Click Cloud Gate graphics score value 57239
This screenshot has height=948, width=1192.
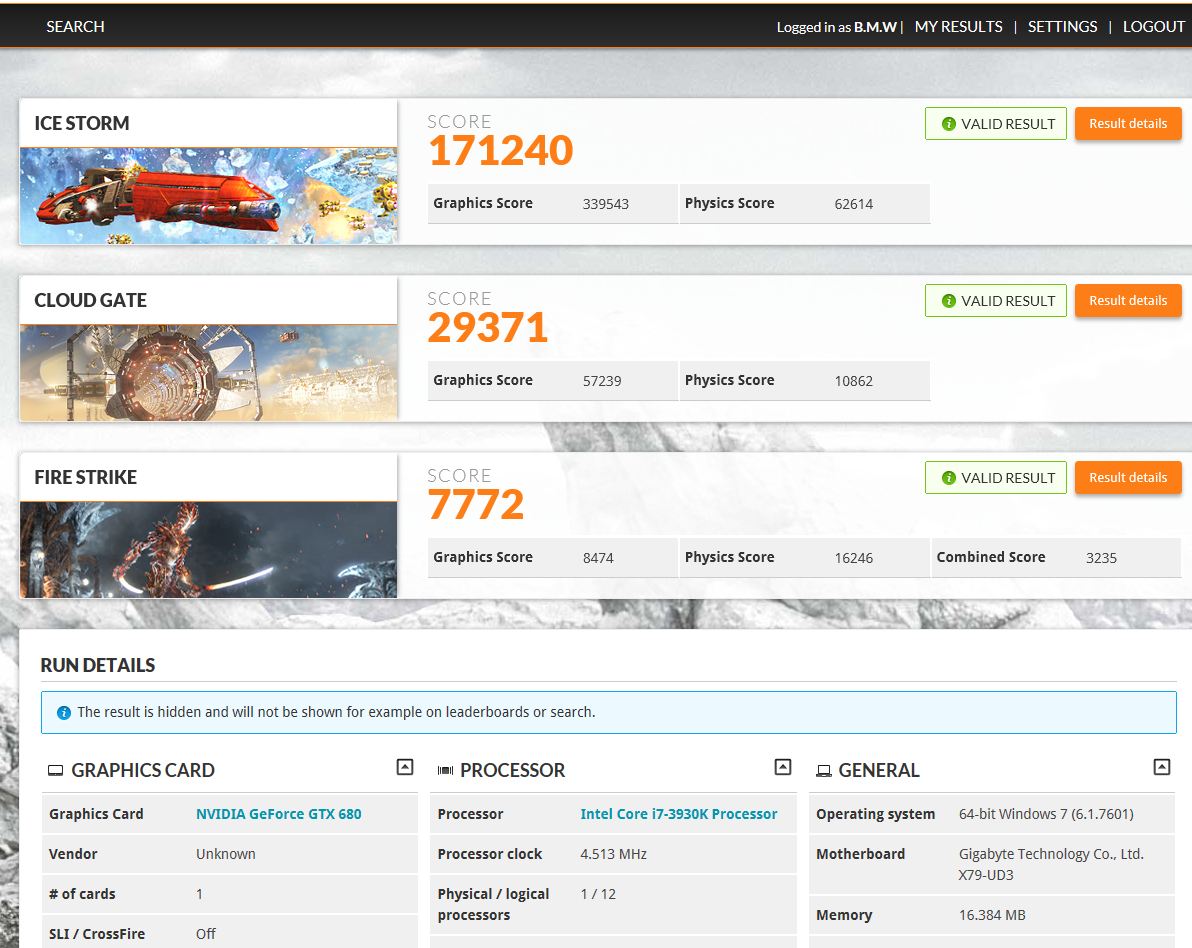point(602,381)
